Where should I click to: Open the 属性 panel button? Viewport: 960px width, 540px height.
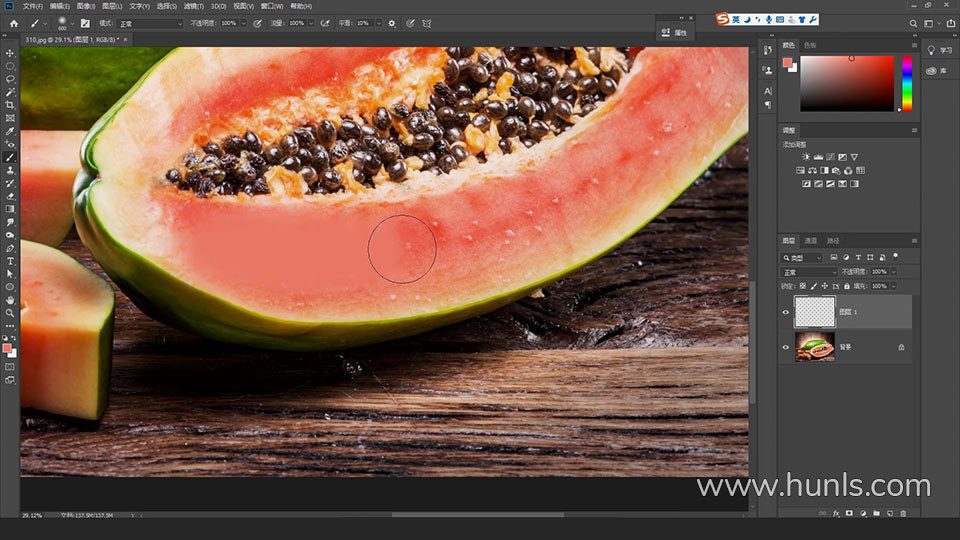(674, 32)
